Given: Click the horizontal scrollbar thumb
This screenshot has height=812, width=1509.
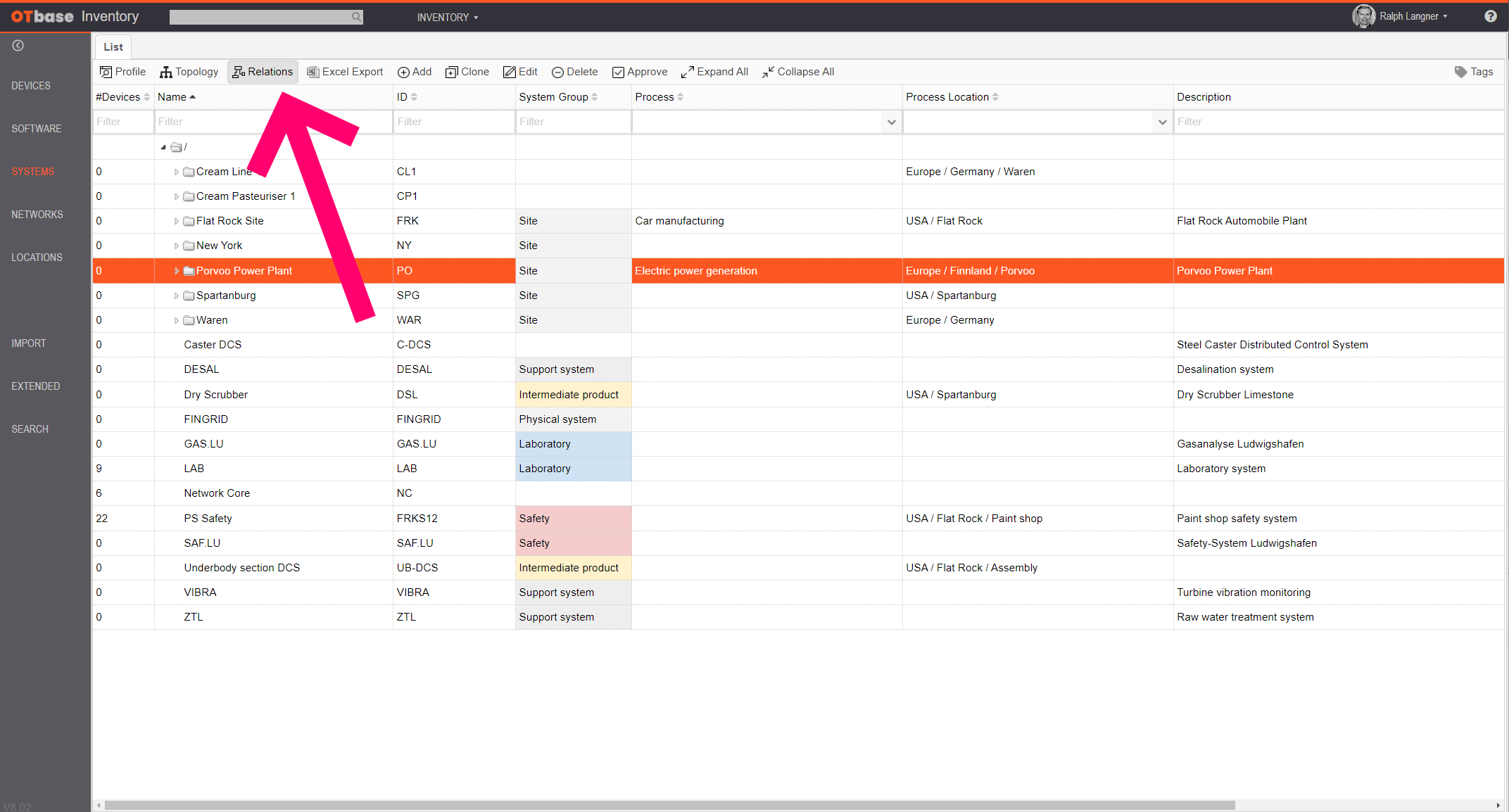Looking at the screenshot, I should click(x=669, y=805).
